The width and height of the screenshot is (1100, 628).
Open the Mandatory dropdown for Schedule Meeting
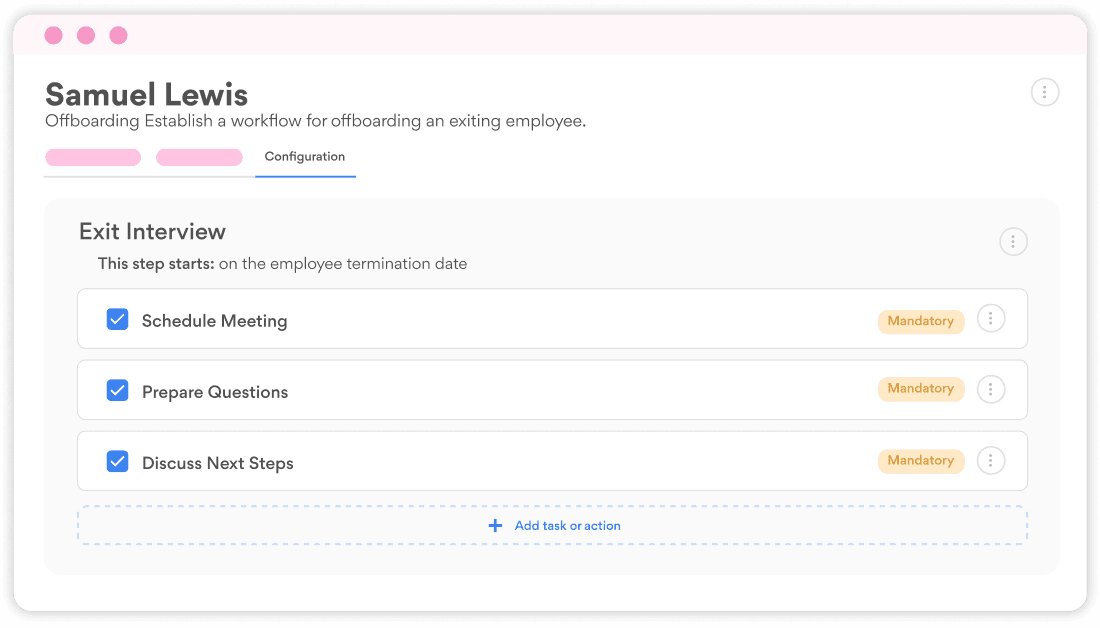pyautogui.click(x=920, y=321)
